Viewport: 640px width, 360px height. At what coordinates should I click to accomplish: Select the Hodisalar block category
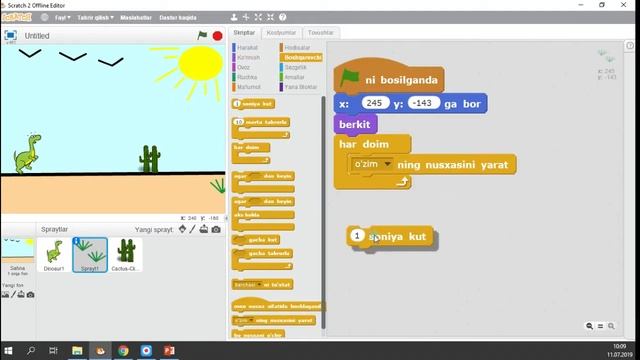[x=297, y=48]
